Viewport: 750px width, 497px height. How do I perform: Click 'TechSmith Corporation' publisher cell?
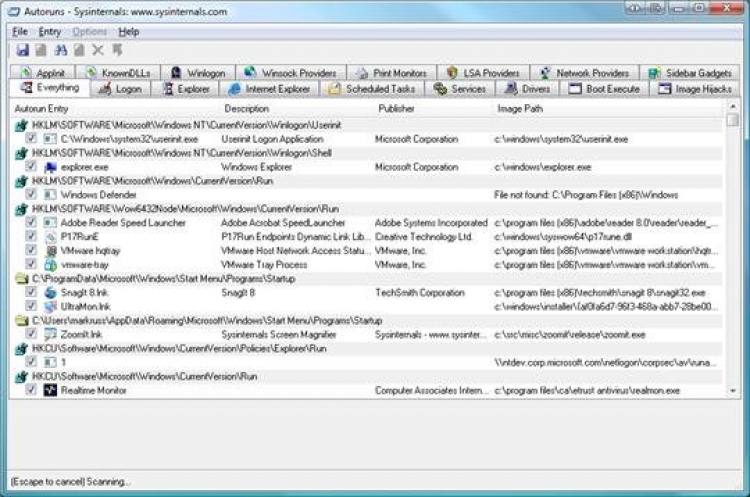tap(420, 293)
